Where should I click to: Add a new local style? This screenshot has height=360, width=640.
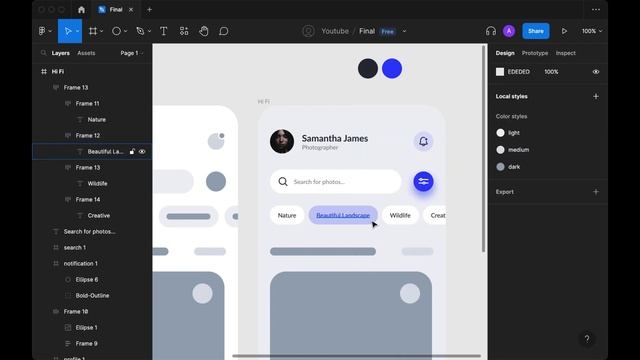pos(596,96)
